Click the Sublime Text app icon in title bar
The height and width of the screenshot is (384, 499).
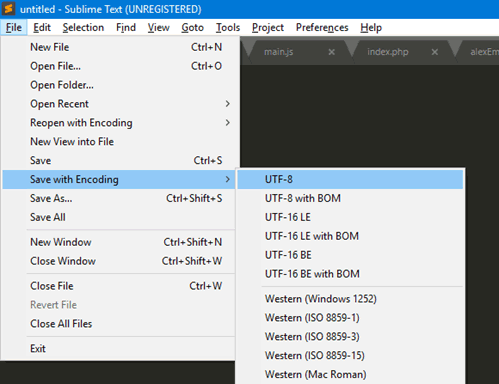pyautogui.click(x=8, y=9)
